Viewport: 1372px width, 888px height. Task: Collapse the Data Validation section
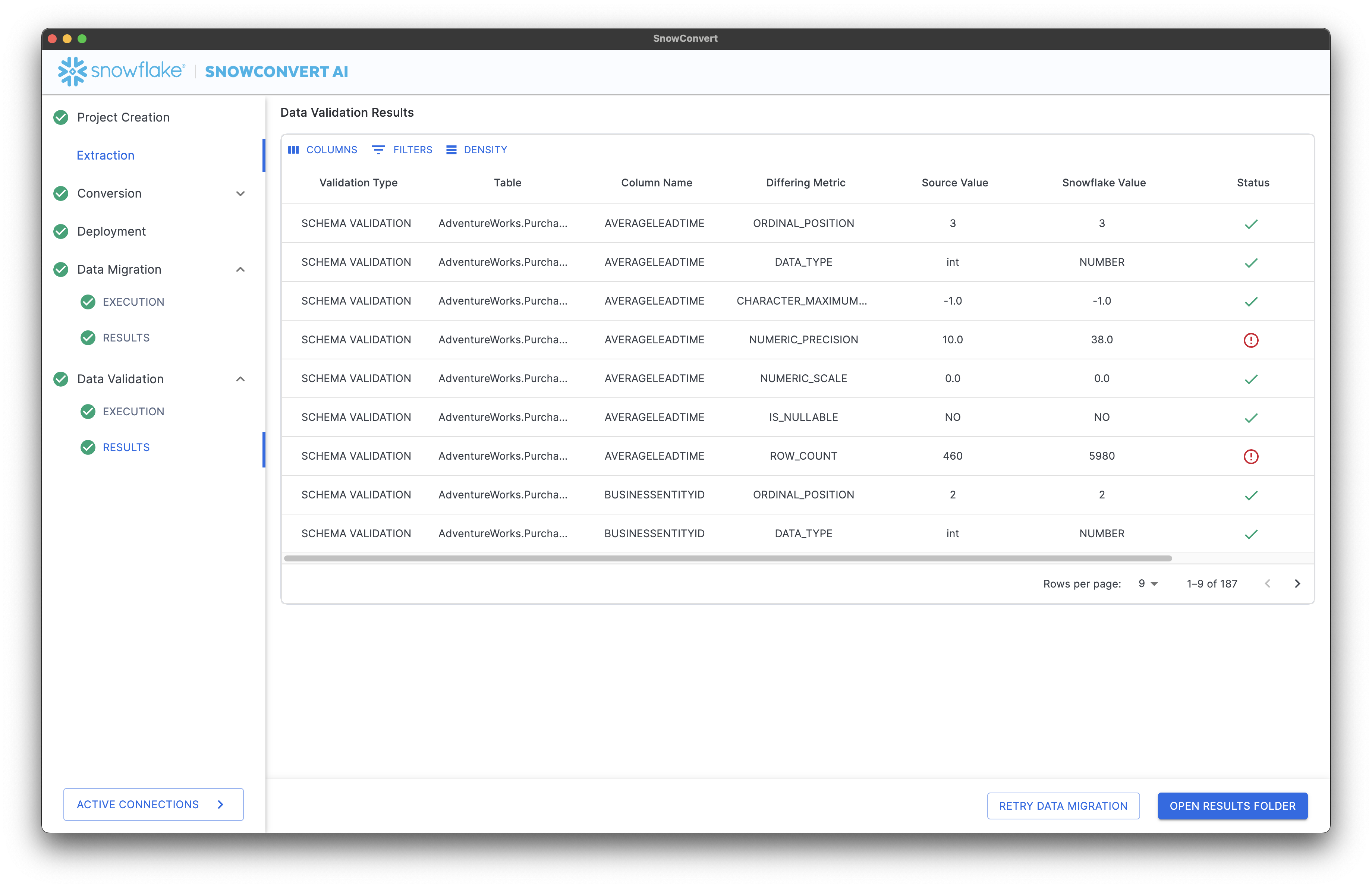[x=240, y=379]
